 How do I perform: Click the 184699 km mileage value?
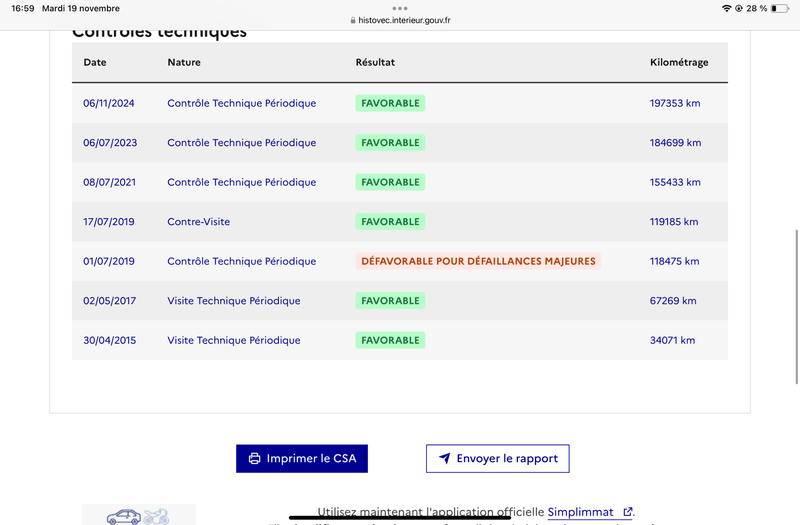pos(675,143)
